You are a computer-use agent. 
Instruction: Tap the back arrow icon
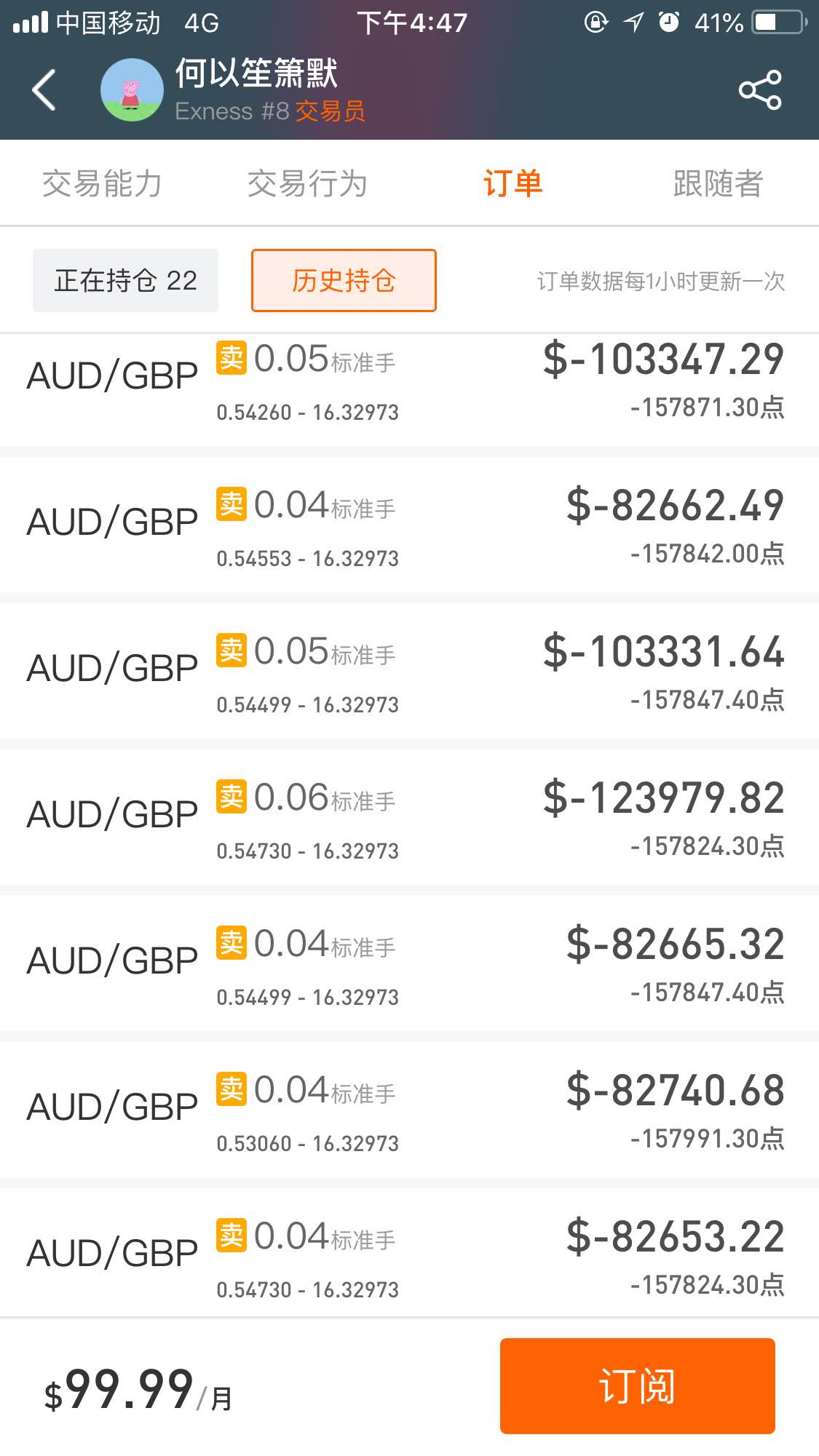pos(45,90)
